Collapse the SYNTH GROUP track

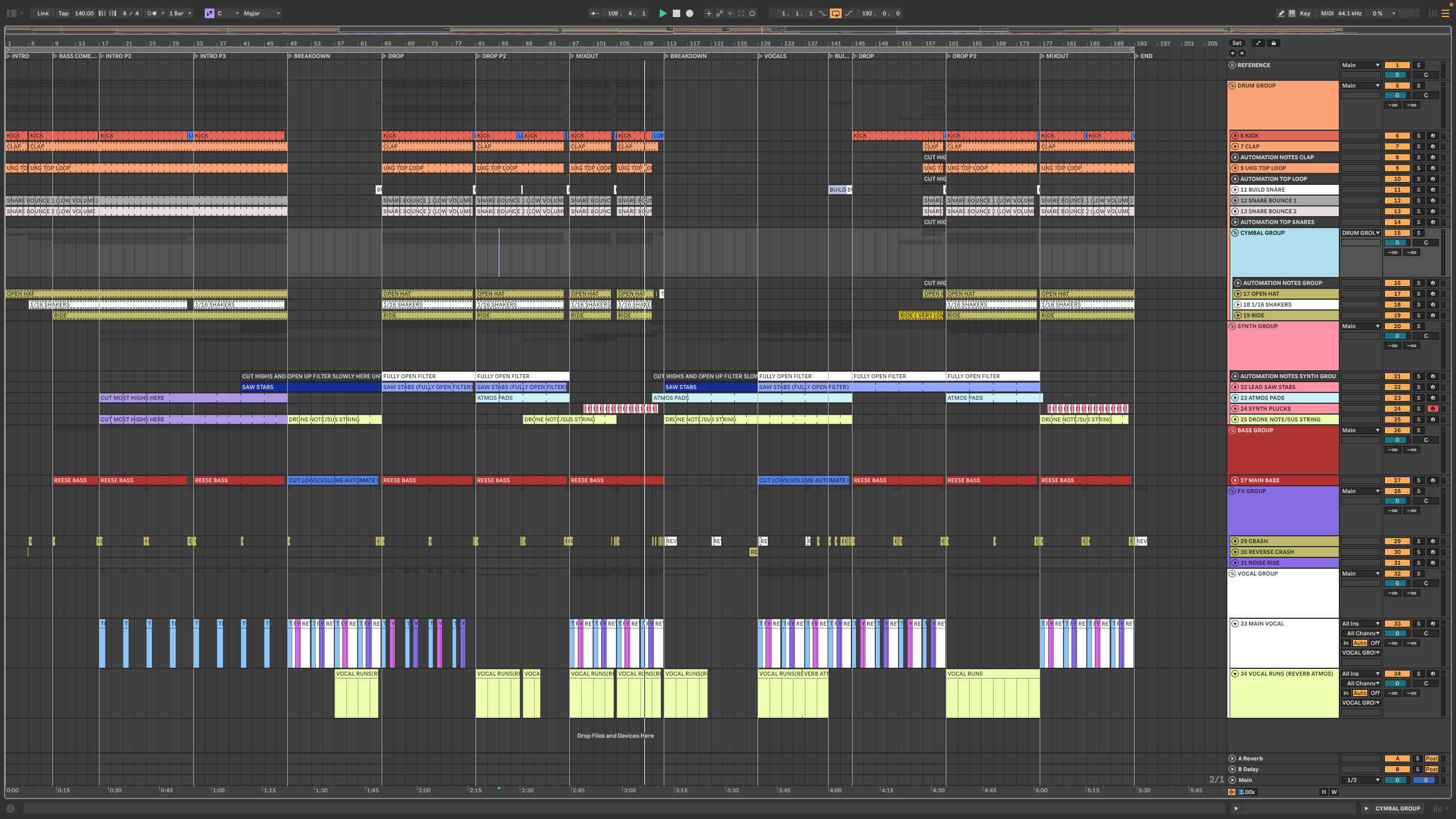point(1232,326)
